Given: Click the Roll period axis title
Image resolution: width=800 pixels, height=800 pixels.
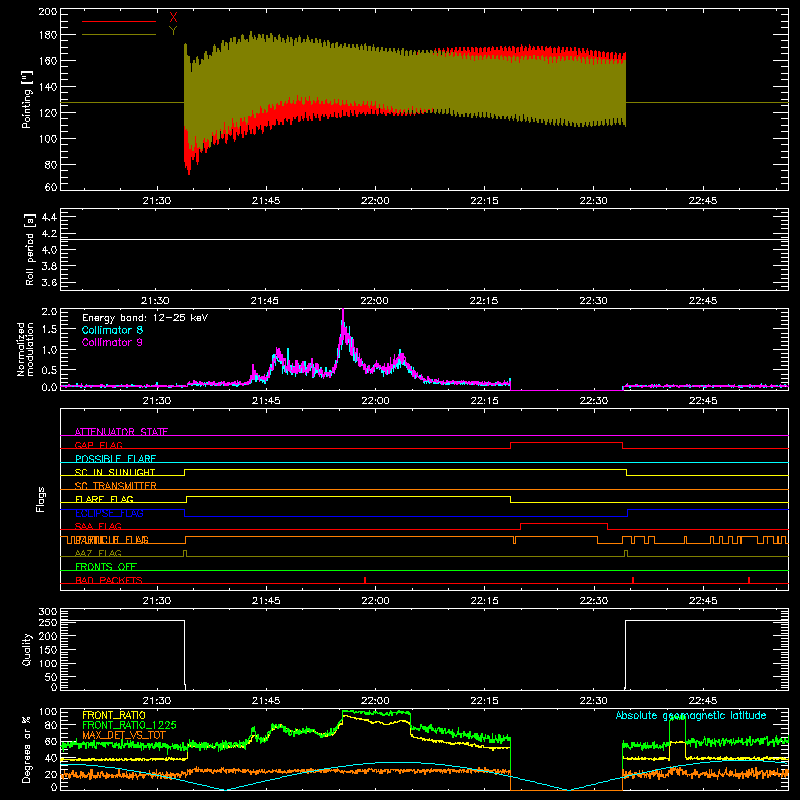Looking at the screenshot, I should coord(30,249).
